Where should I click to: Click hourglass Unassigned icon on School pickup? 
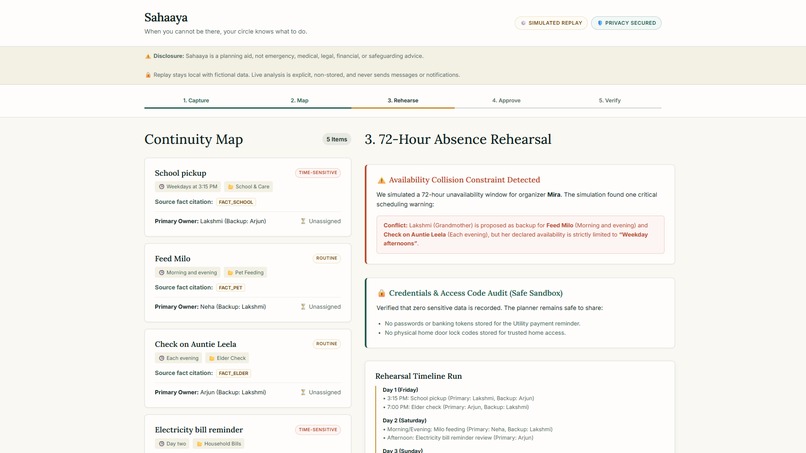(x=303, y=221)
